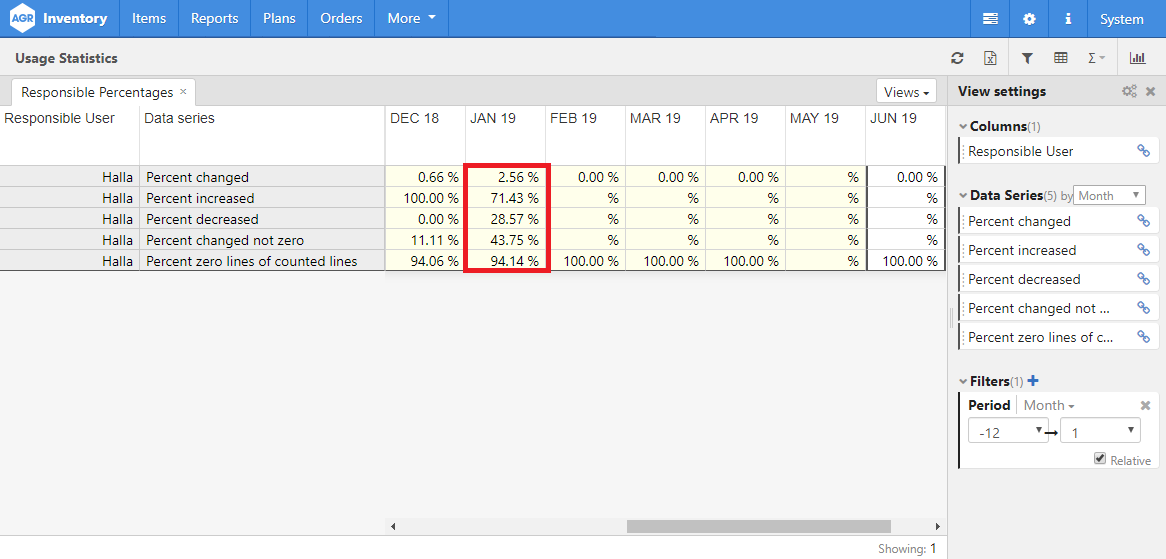The height and width of the screenshot is (559, 1166).
Task: Remove the Period filter
Action: pos(1146,405)
